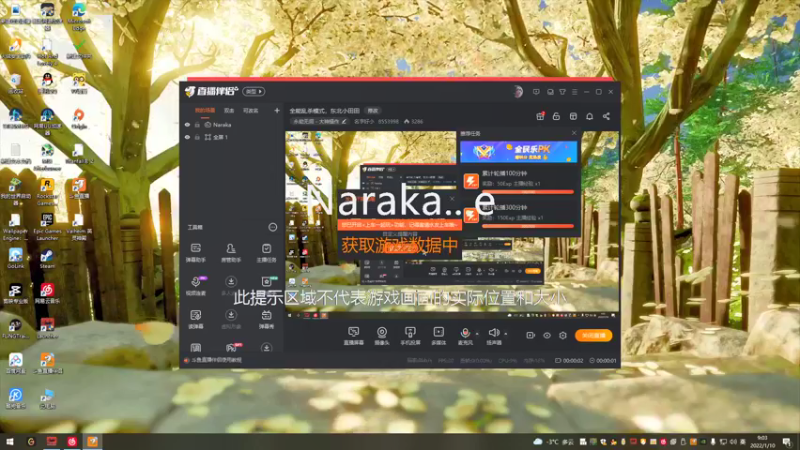Open the Epic Games Launcher desktop shortcut
Viewport: 800px width, 450px height.
point(47,227)
